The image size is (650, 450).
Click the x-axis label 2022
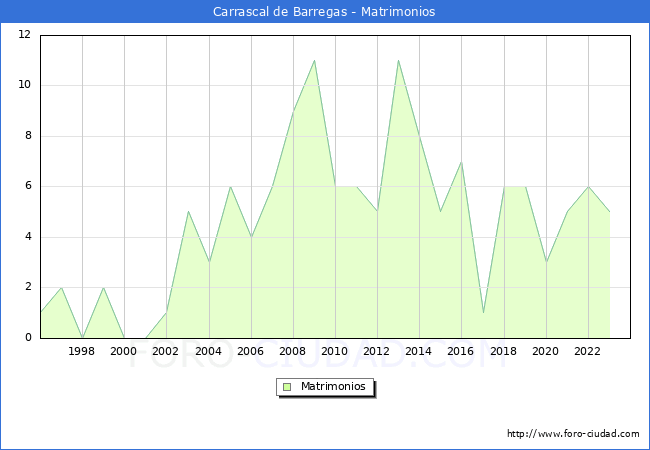tap(587, 351)
